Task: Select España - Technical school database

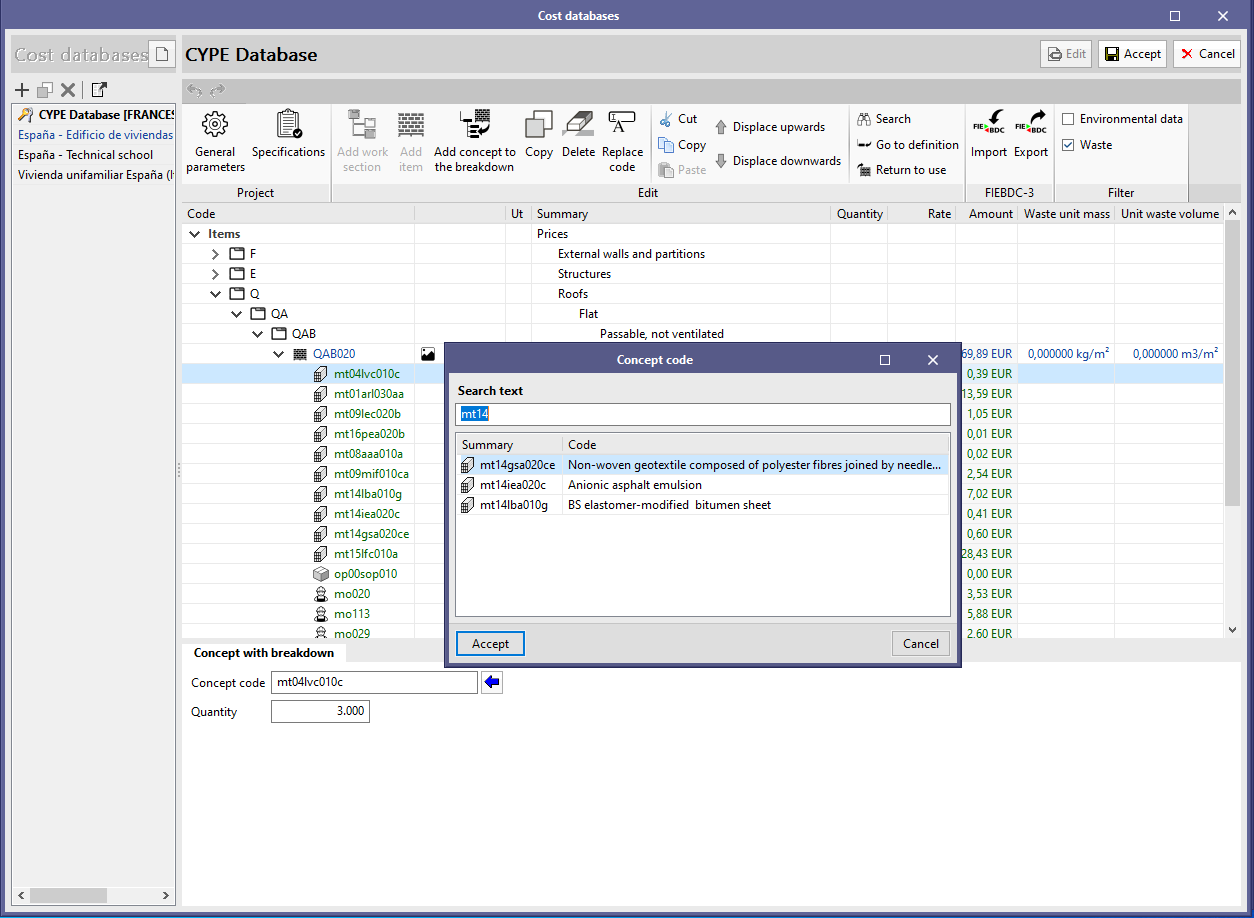Action: (x=86, y=155)
